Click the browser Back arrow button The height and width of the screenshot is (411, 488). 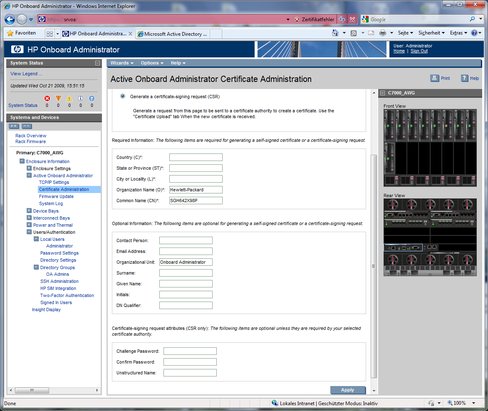pyautogui.click(x=10, y=20)
